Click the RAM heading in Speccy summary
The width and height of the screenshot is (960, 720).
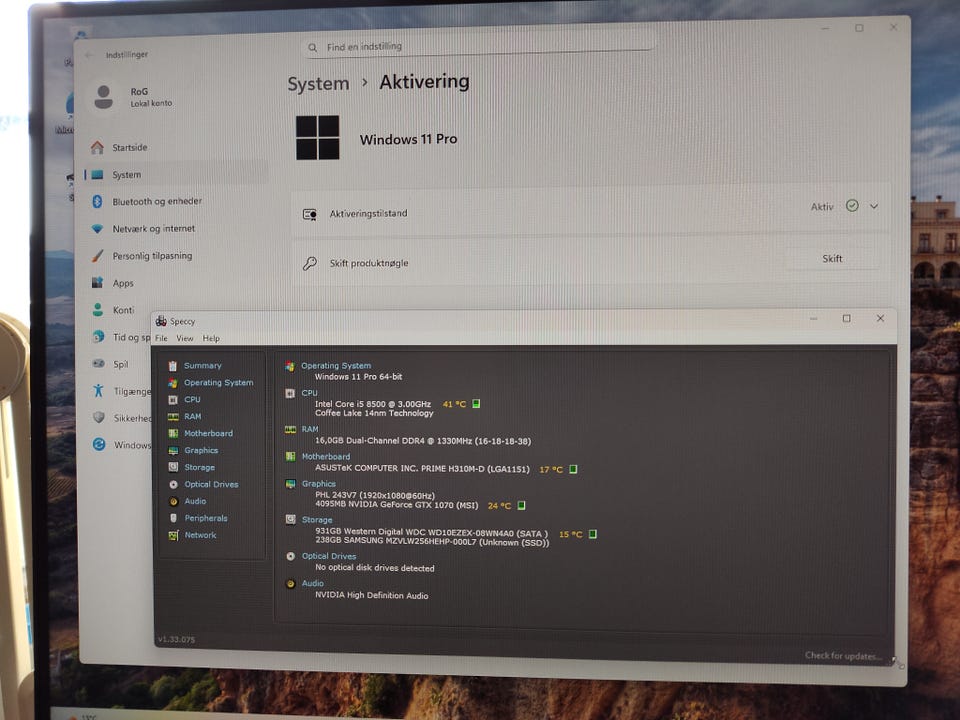310,429
